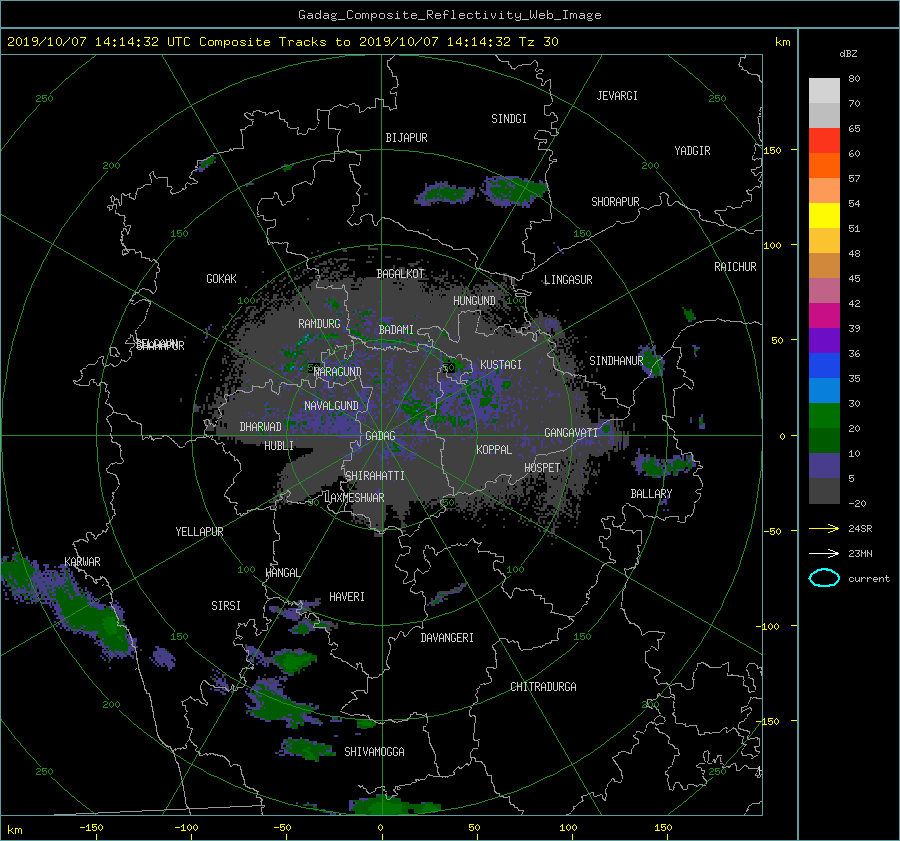900x841 pixels.
Task: Click the CHITRADURGA city label
Action: 543,687
